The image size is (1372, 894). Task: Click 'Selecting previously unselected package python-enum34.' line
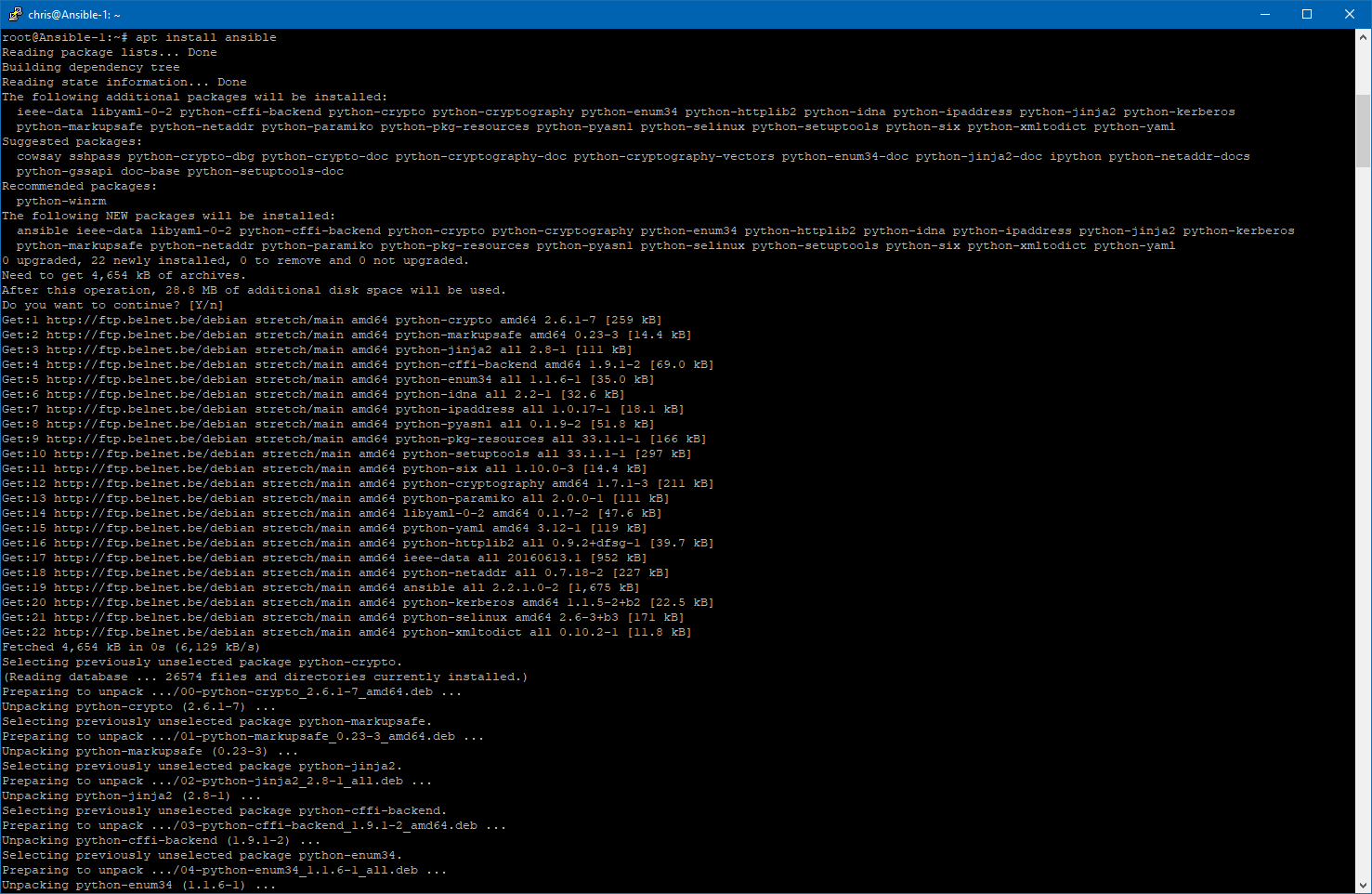tap(203, 855)
